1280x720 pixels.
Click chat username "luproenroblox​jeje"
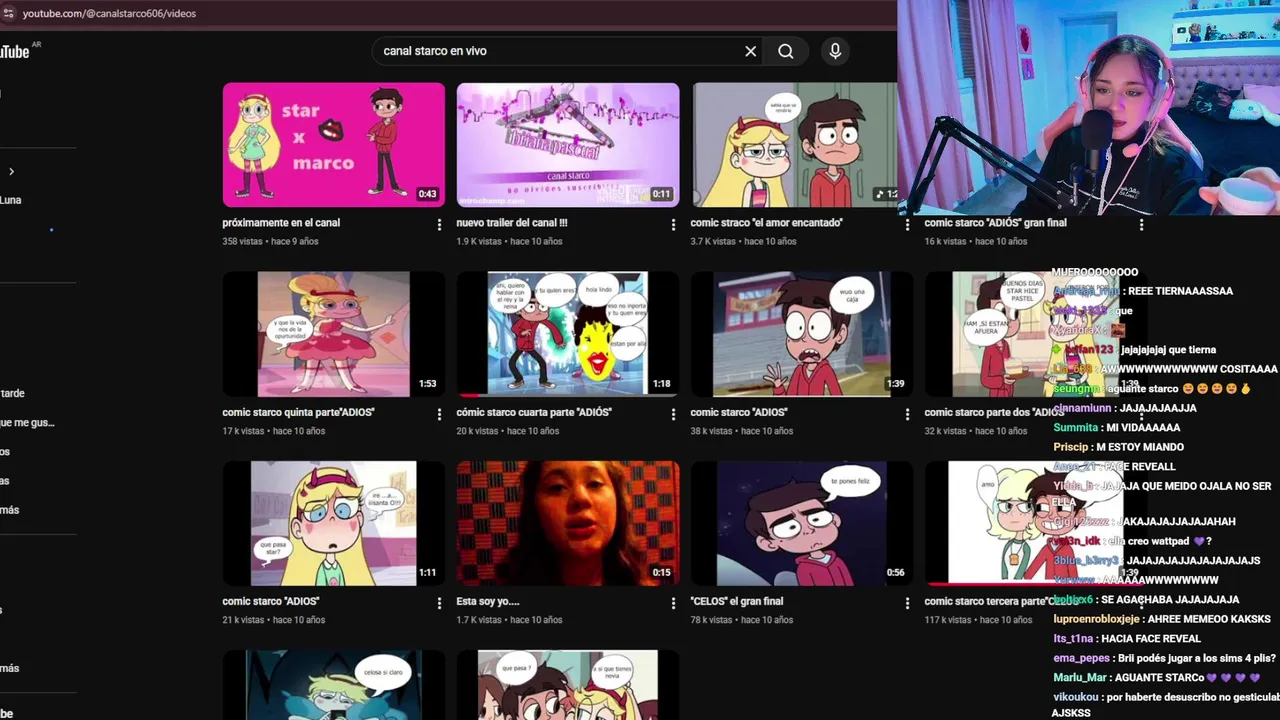tap(1096, 619)
